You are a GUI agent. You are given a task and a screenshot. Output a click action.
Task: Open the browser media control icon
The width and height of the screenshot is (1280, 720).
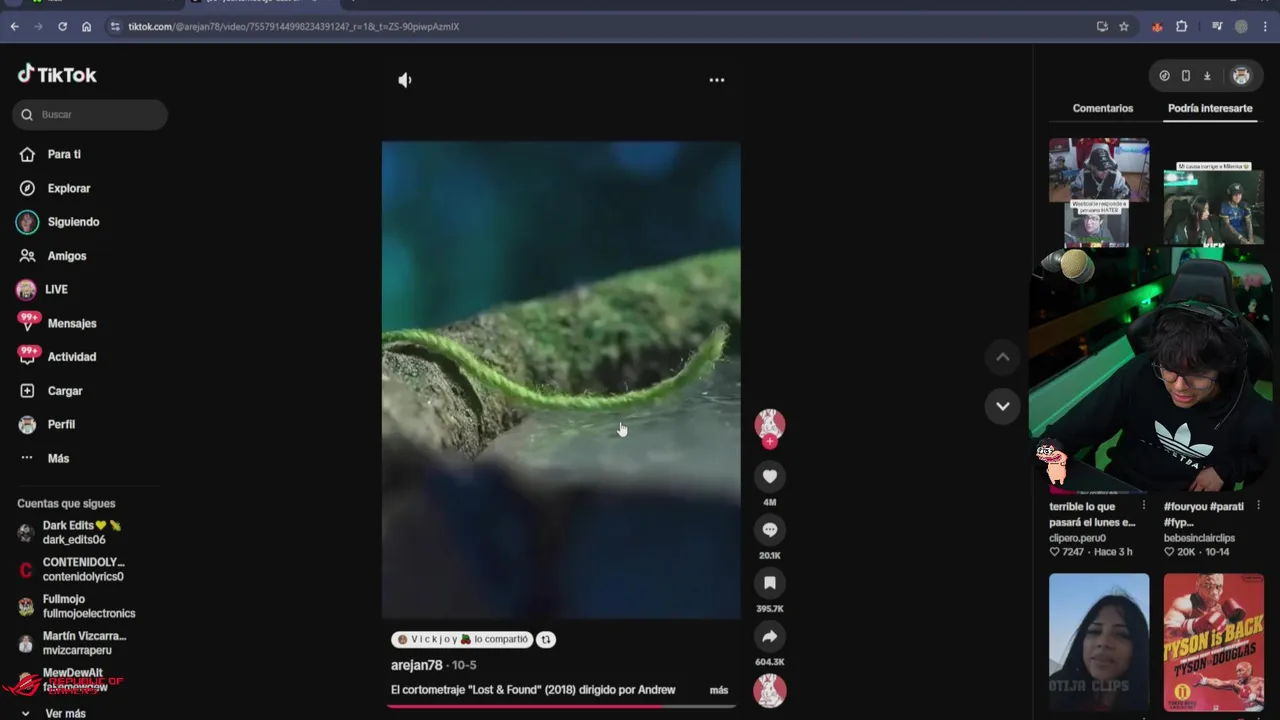[x=1217, y=27]
